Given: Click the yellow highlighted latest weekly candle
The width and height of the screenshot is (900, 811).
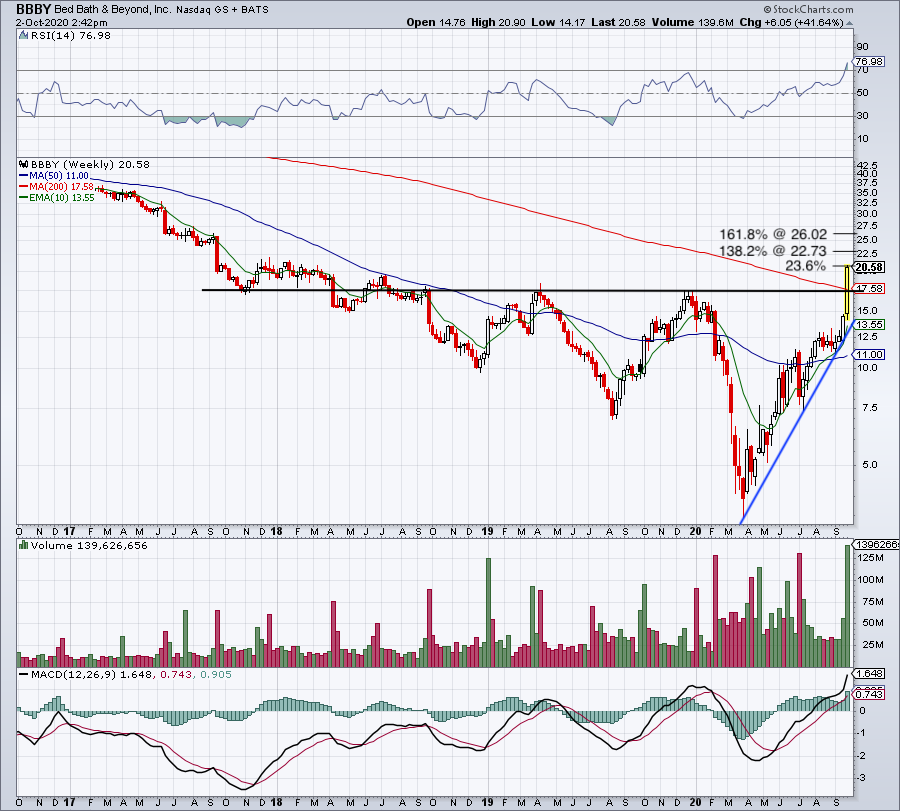Looking at the screenshot, I should [x=847, y=293].
